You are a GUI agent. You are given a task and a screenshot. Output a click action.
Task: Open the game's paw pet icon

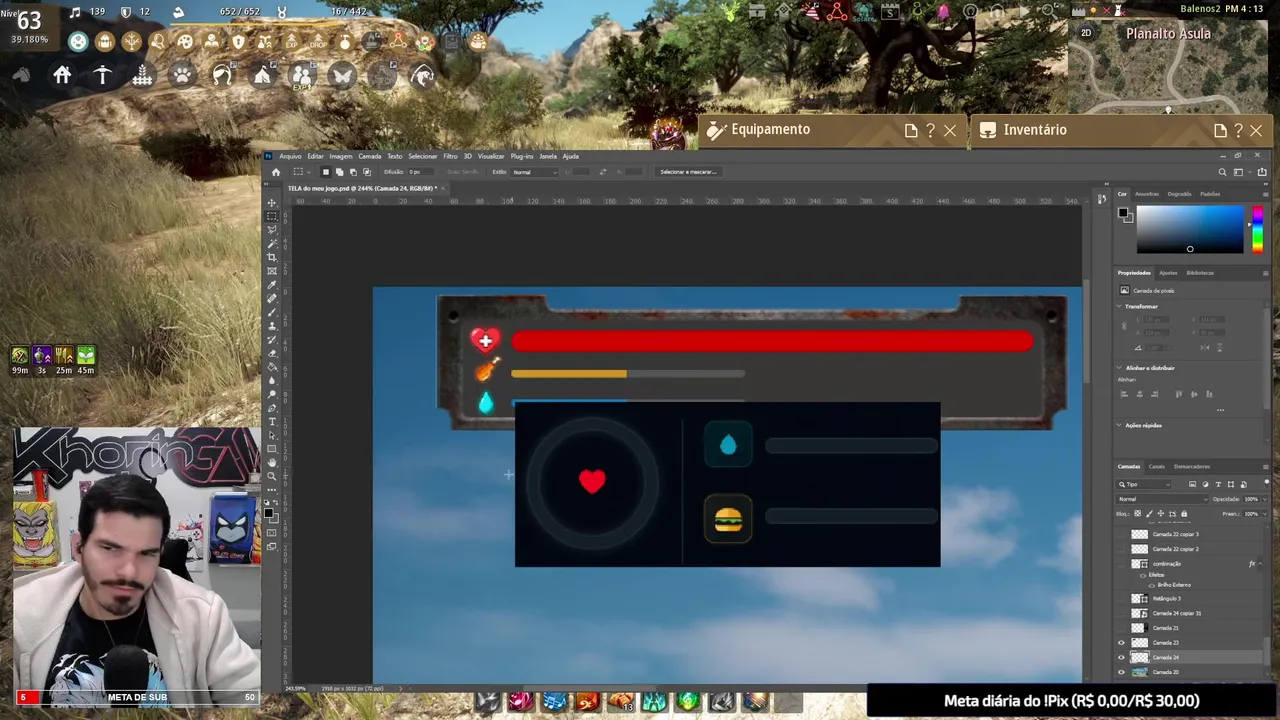click(182, 75)
